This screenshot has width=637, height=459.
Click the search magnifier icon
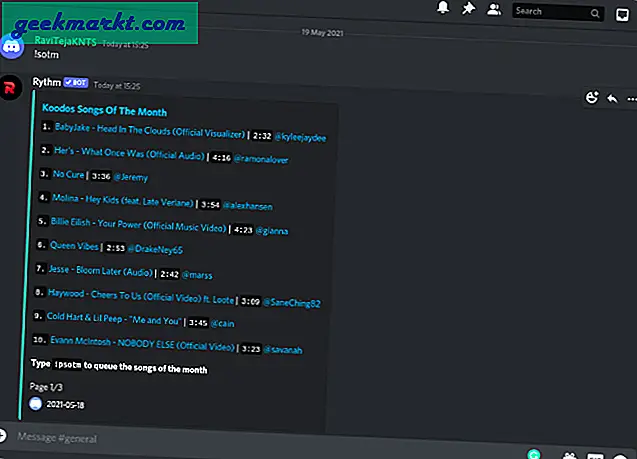pos(595,14)
